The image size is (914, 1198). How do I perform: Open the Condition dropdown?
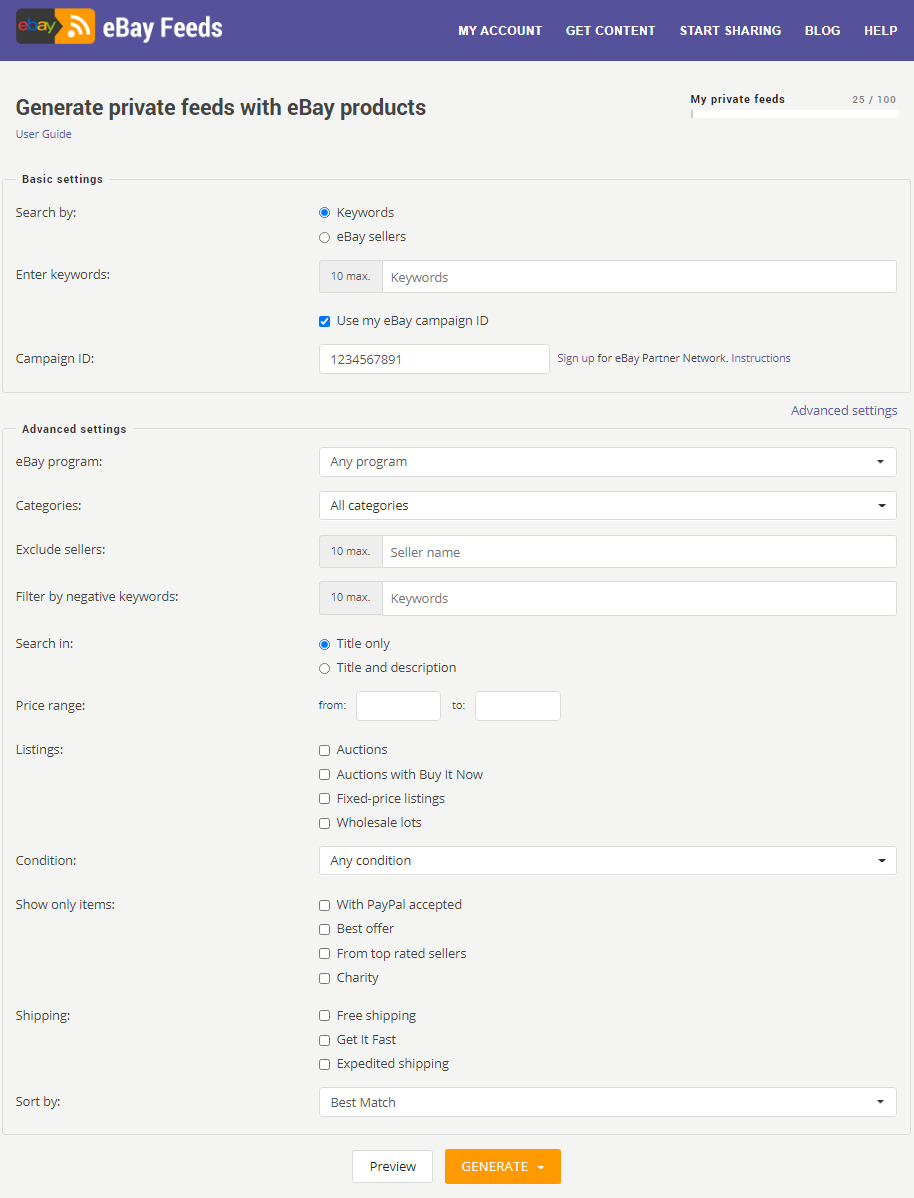608,860
